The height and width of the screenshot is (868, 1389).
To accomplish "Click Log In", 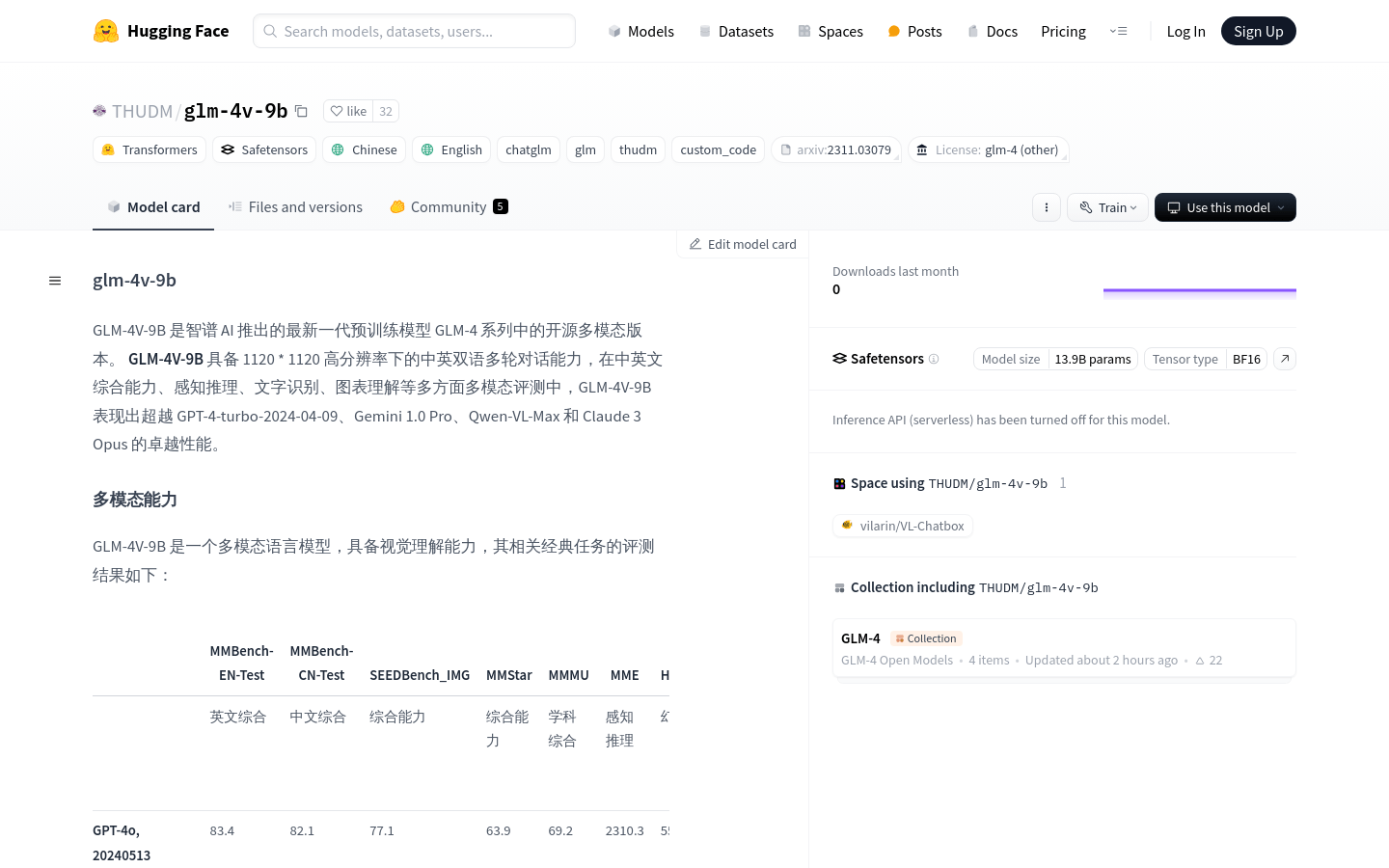I will [x=1185, y=31].
